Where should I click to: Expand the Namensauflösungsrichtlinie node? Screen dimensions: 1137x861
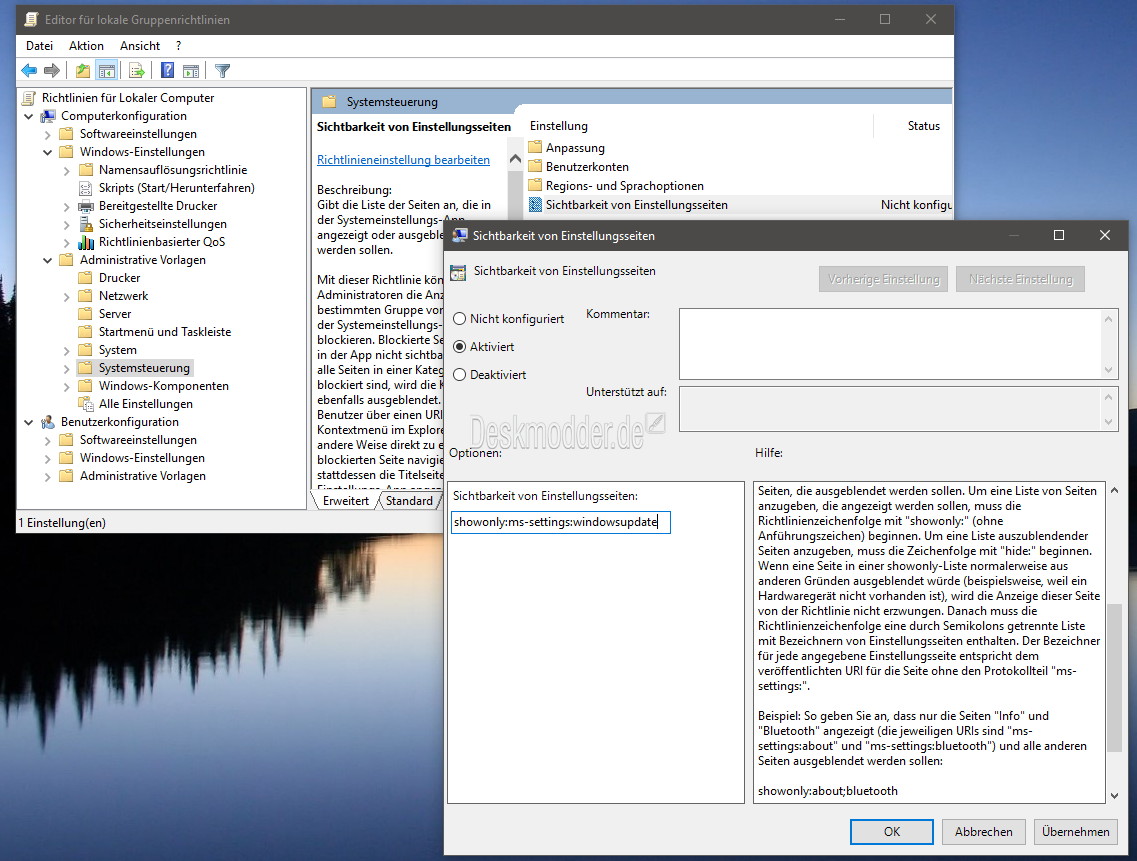(x=67, y=170)
